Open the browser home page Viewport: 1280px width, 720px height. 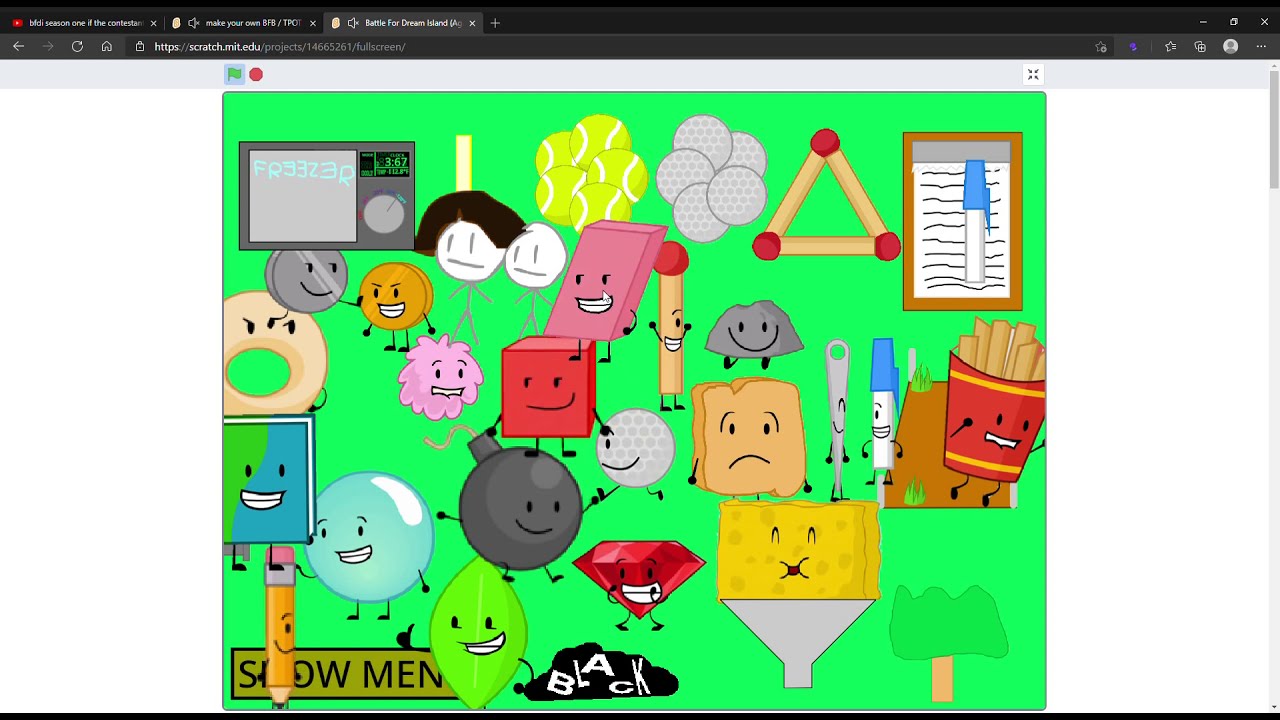(x=107, y=46)
